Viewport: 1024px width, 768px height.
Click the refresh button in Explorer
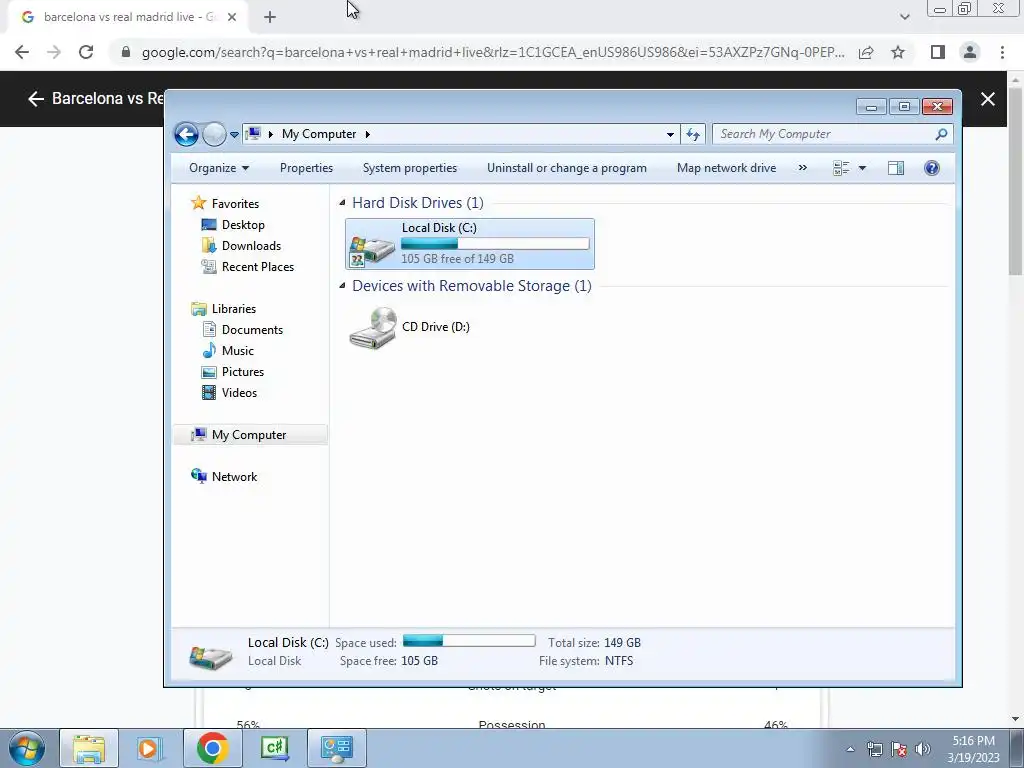(693, 135)
